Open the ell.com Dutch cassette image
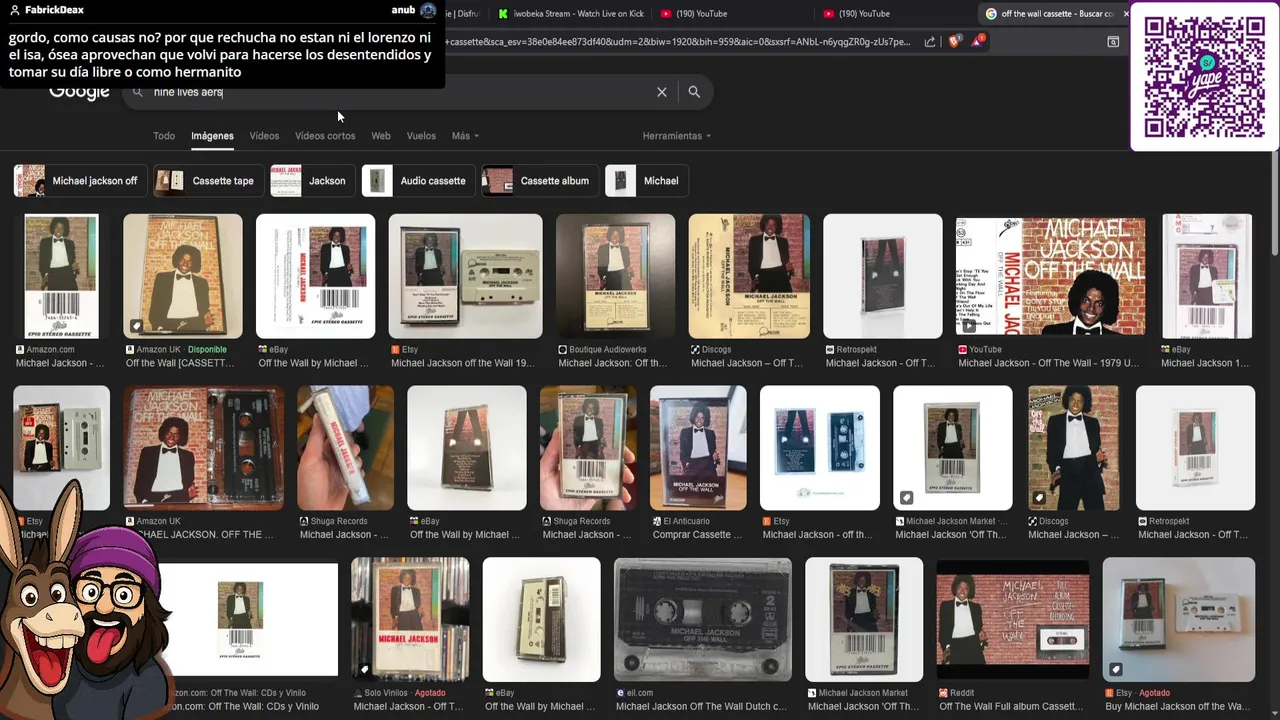 (703, 620)
